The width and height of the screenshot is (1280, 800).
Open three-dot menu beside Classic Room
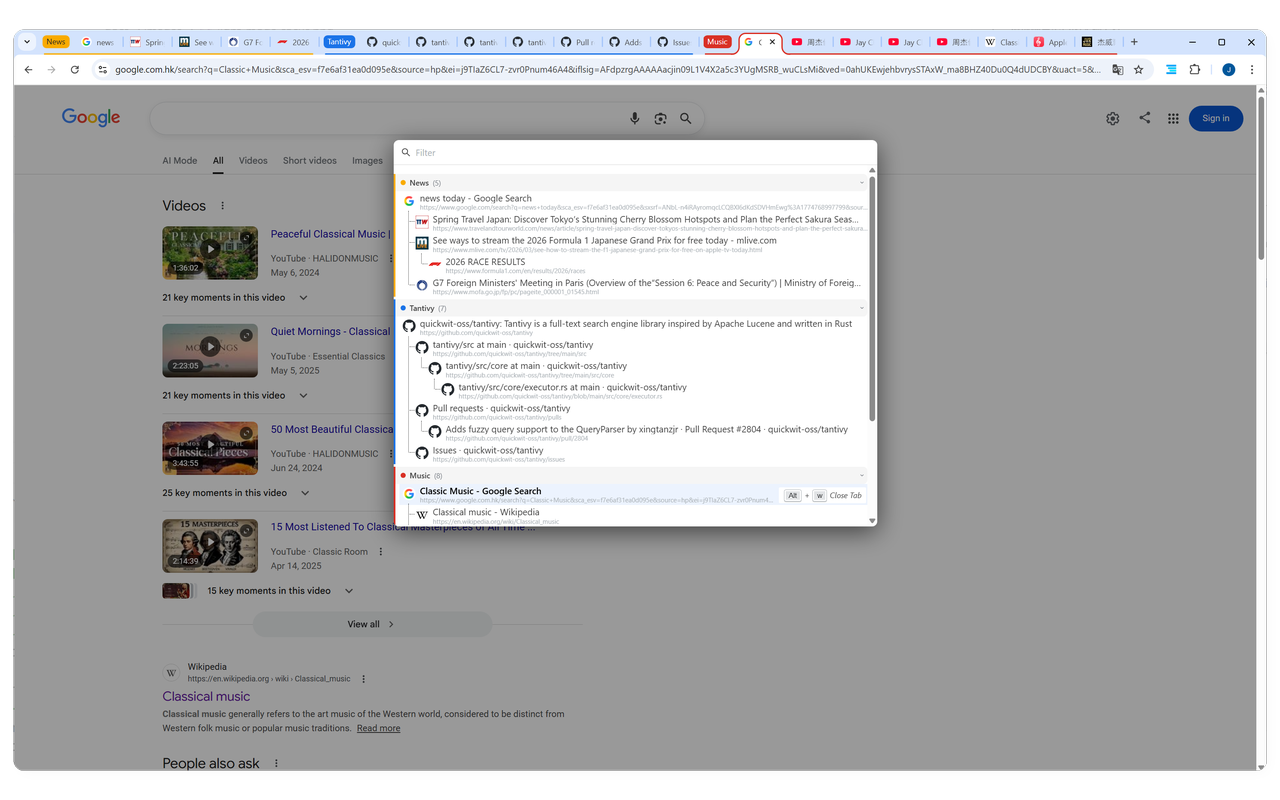(381, 552)
